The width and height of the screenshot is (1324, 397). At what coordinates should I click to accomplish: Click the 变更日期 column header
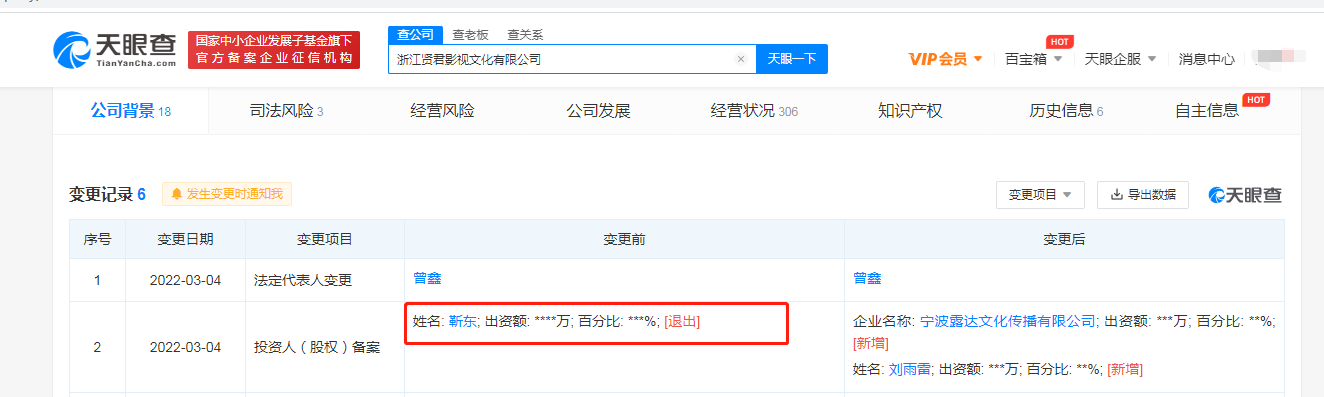[185, 239]
